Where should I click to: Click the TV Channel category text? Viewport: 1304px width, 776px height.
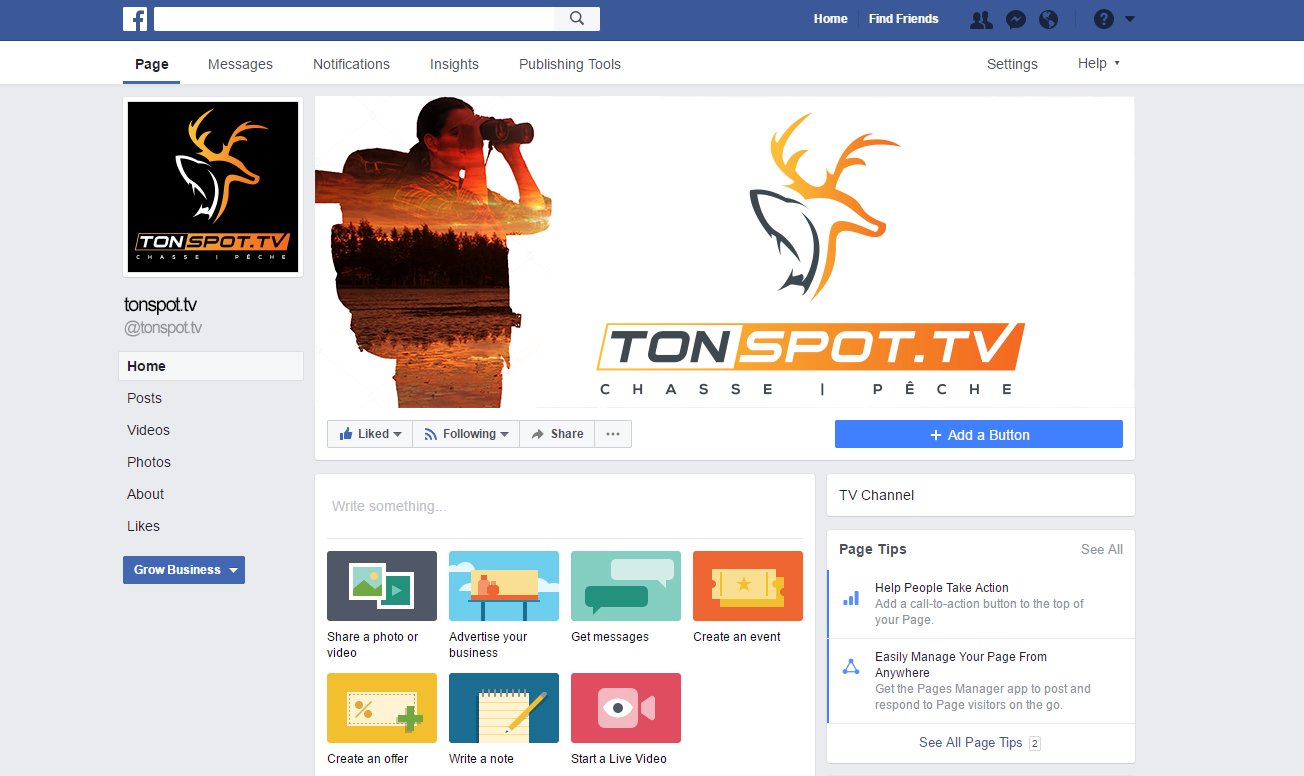(876, 495)
